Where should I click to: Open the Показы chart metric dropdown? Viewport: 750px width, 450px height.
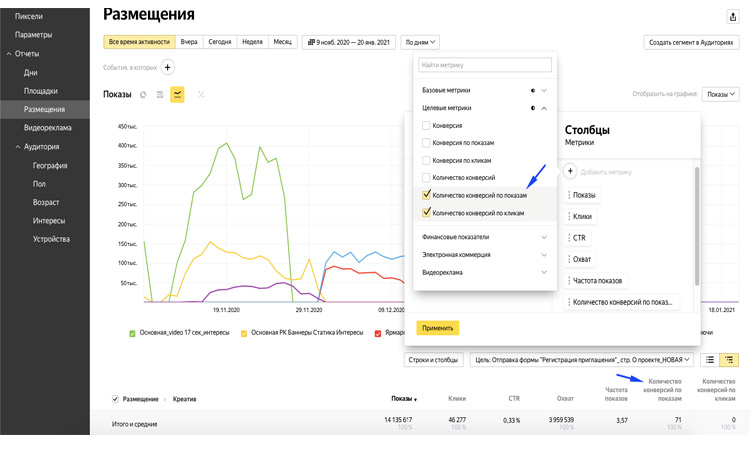[720, 94]
